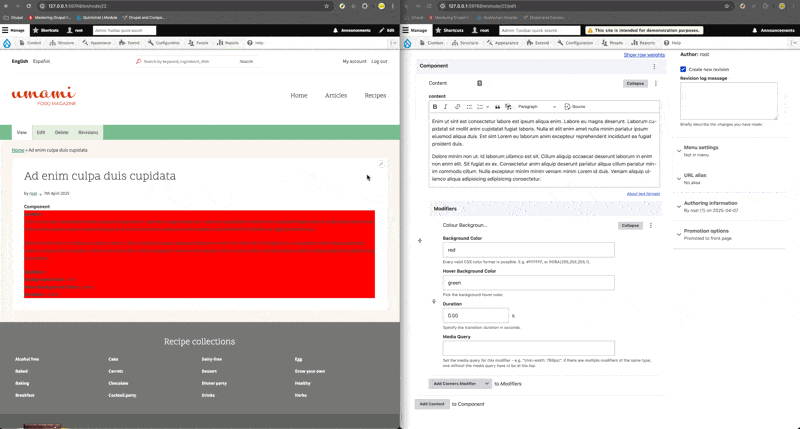Insert a block quote in the editor
The width and height of the screenshot is (800, 429).
(498, 106)
